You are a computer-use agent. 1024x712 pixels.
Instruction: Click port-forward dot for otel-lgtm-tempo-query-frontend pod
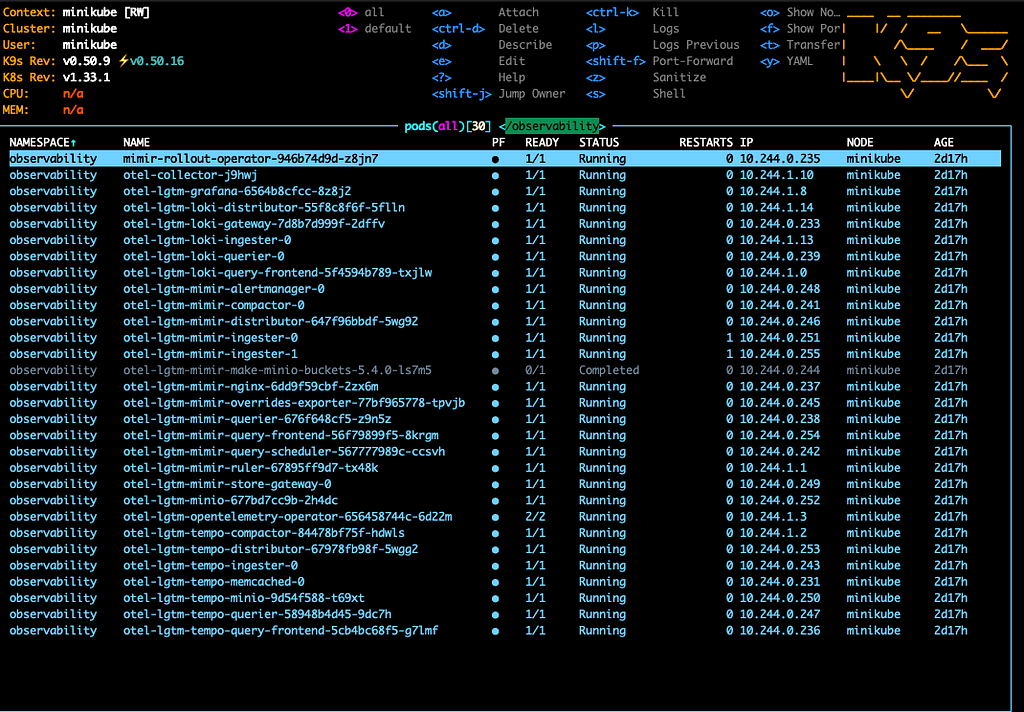pyautogui.click(x=496, y=631)
